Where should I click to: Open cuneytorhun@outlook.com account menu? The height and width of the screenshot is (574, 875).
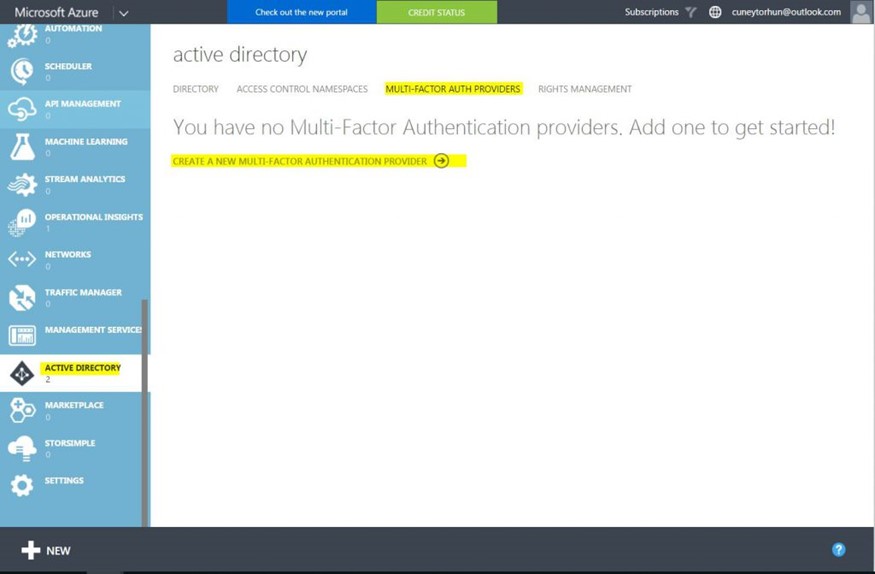(x=786, y=12)
